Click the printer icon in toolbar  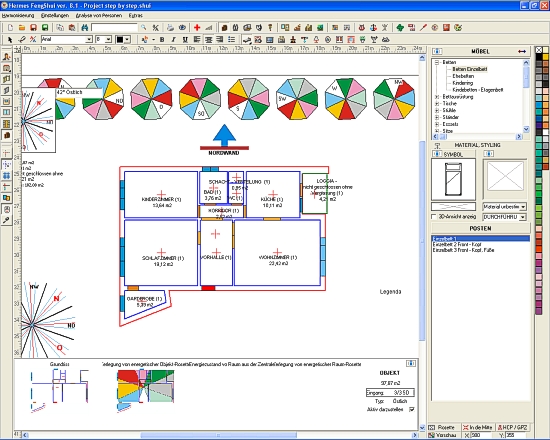click(170, 27)
